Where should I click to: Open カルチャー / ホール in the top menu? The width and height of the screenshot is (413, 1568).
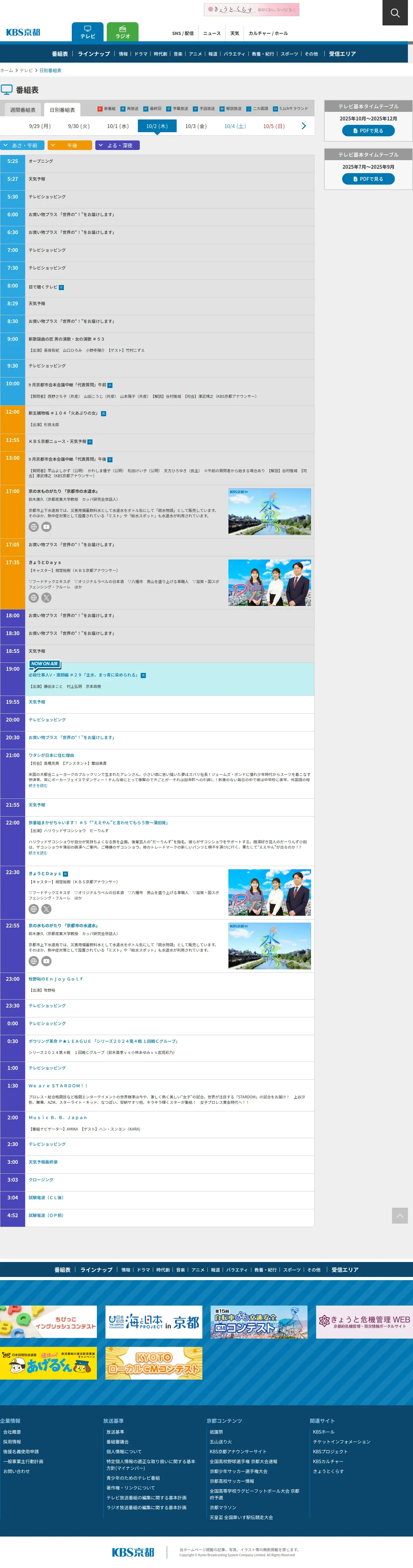coord(268,33)
